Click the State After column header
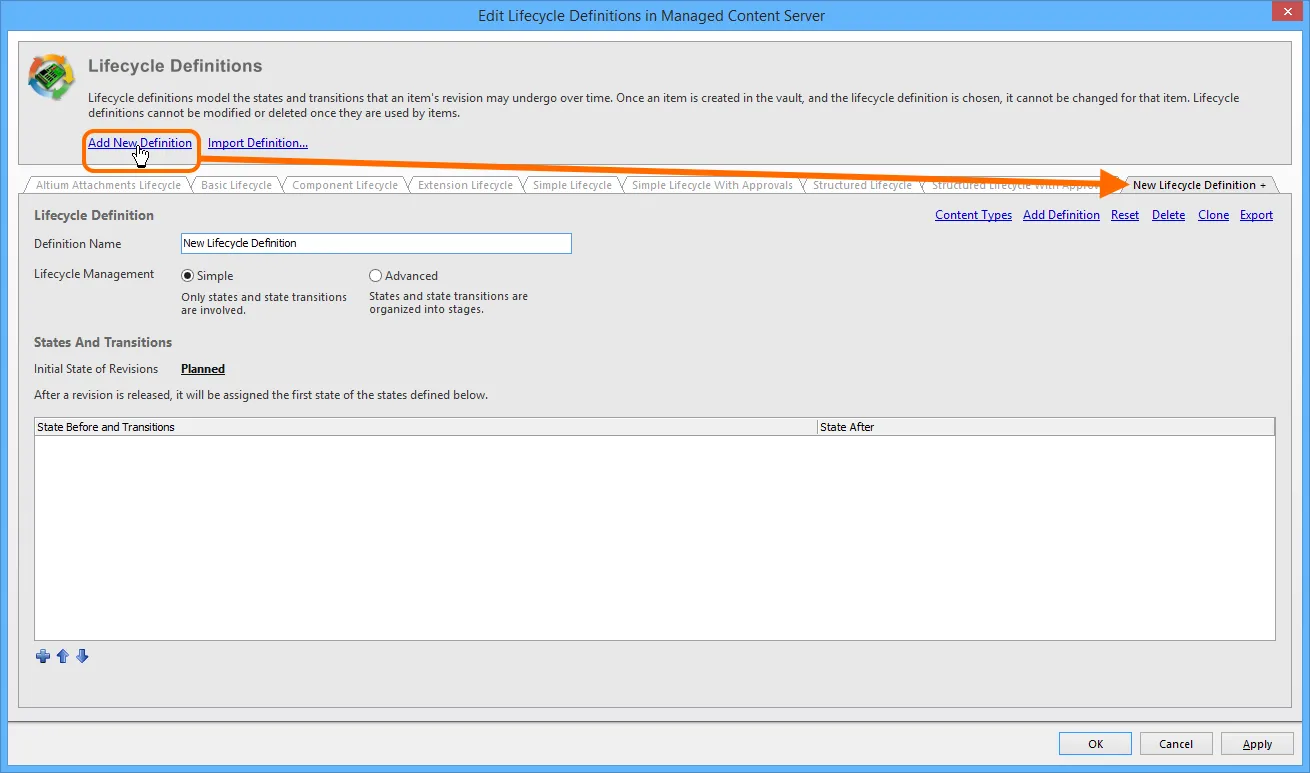This screenshot has width=1310, height=773. pos(1046,427)
